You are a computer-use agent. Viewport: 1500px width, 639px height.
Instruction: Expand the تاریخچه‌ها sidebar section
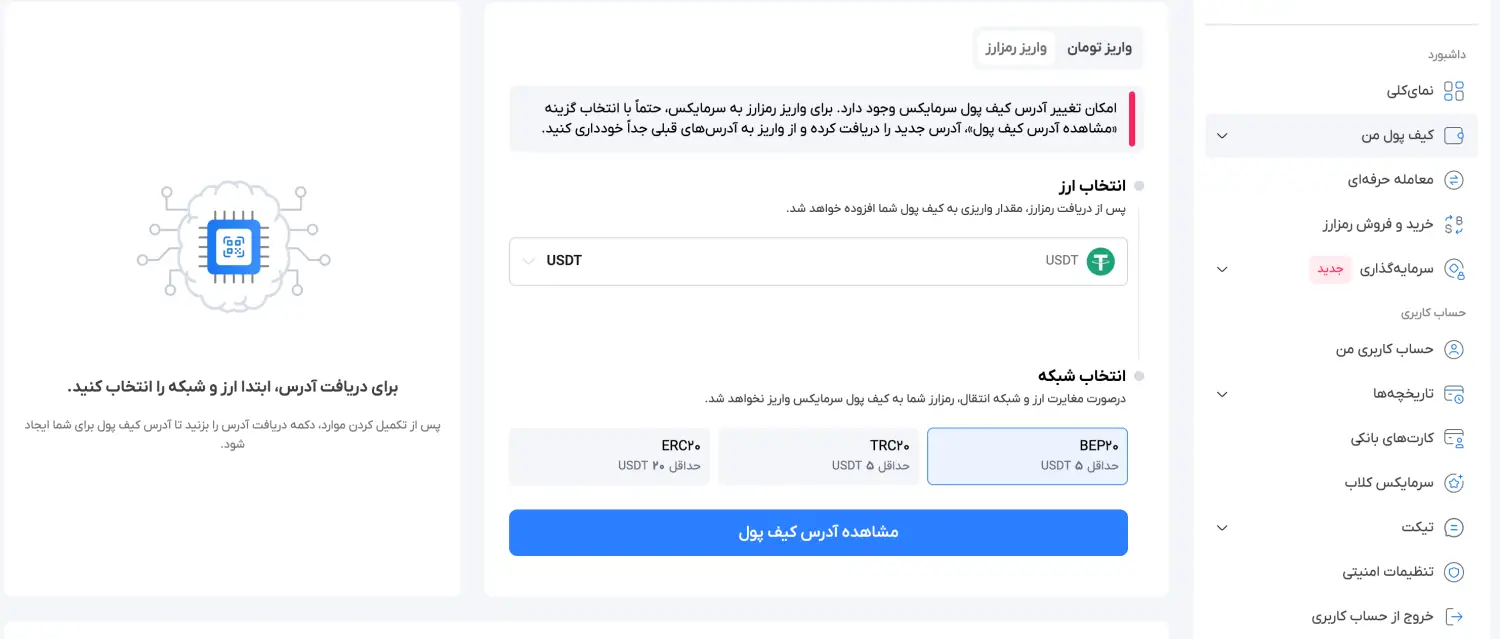pos(1222,394)
